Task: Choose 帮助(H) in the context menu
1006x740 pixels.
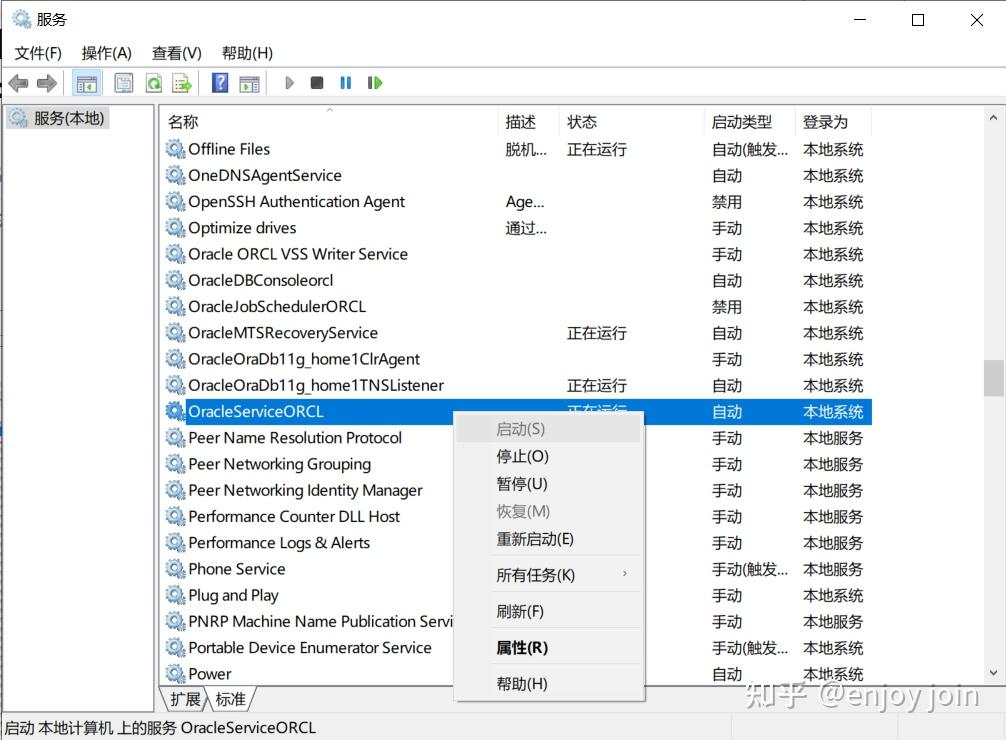Action: tap(549, 684)
